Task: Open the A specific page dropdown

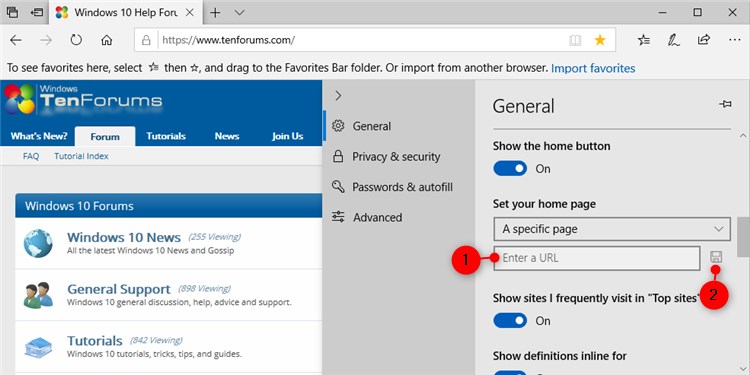Action: [612, 229]
